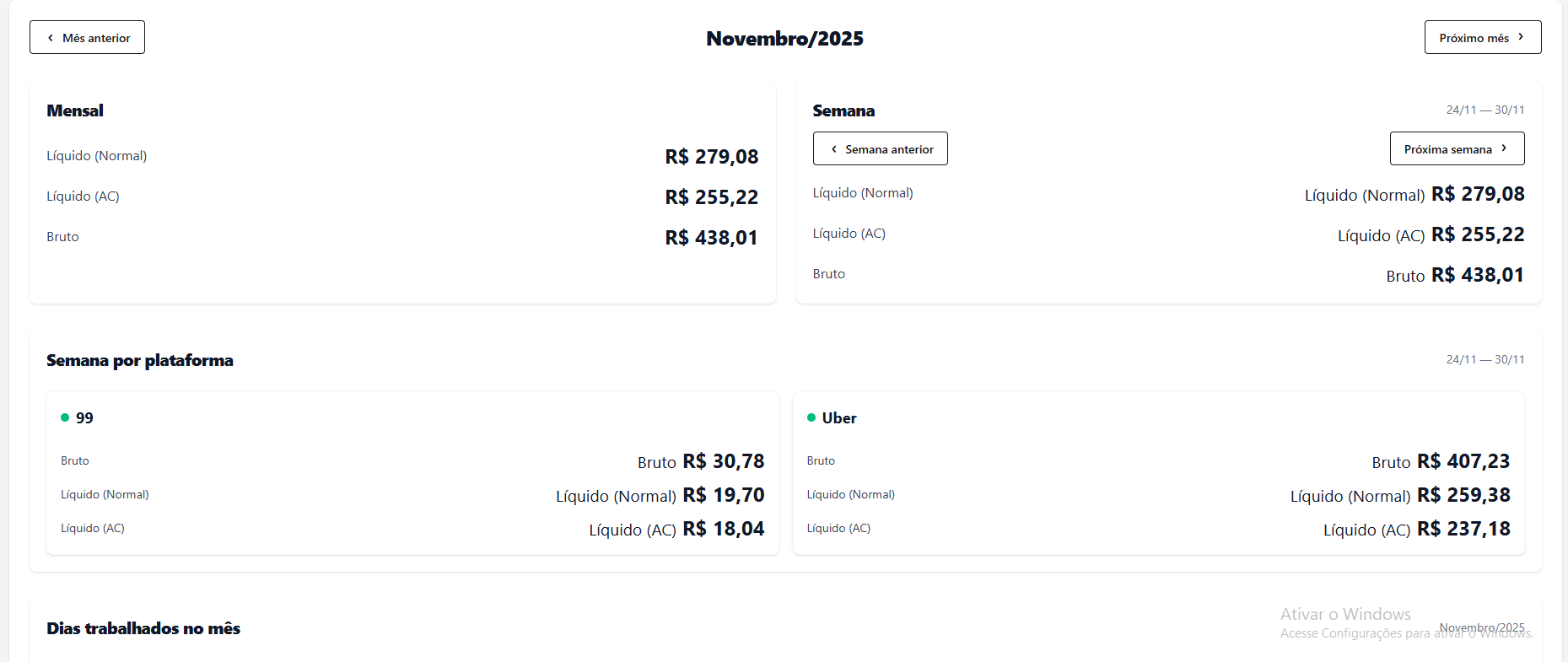Click the Dias trabalhados no mês heading
Image resolution: width=1568 pixels, height=662 pixels.
coord(143,628)
